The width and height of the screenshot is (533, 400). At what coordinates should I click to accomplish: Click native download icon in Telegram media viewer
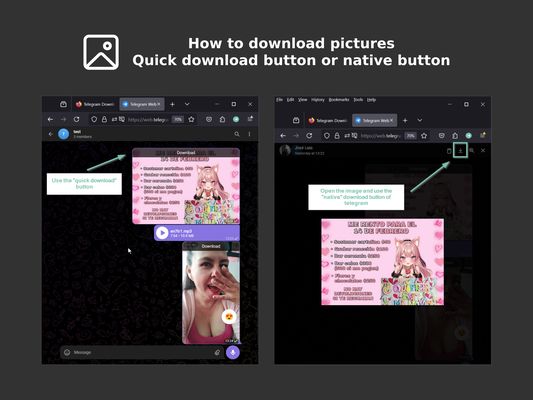click(x=460, y=150)
